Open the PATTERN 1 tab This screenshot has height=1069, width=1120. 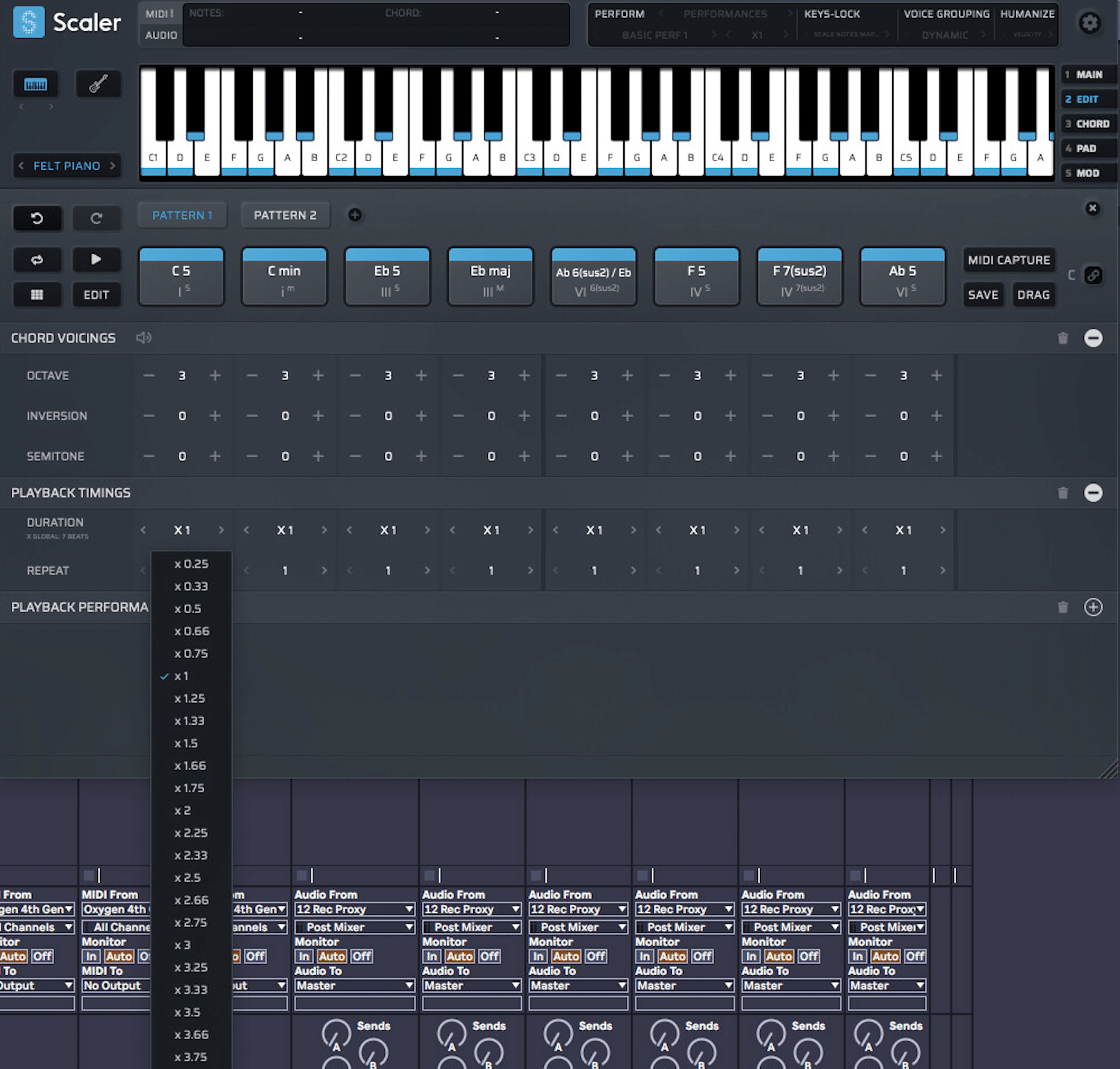tap(182, 215)
